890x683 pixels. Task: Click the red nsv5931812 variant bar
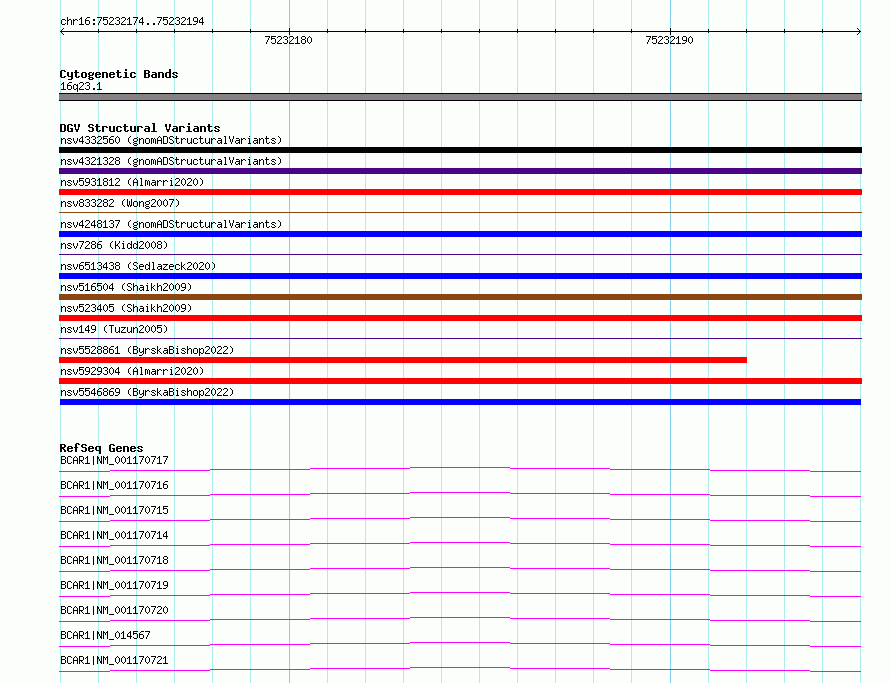click(460, 192)
